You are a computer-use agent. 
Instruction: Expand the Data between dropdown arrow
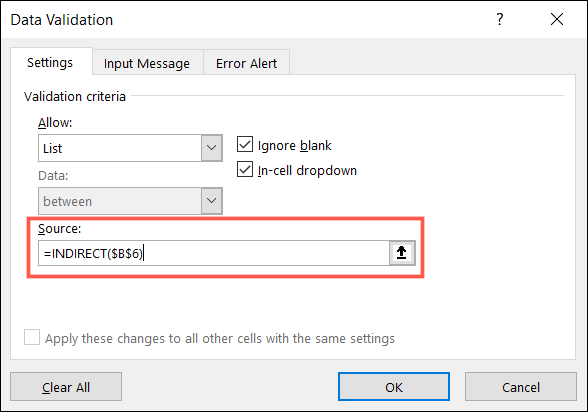point(212,201)
